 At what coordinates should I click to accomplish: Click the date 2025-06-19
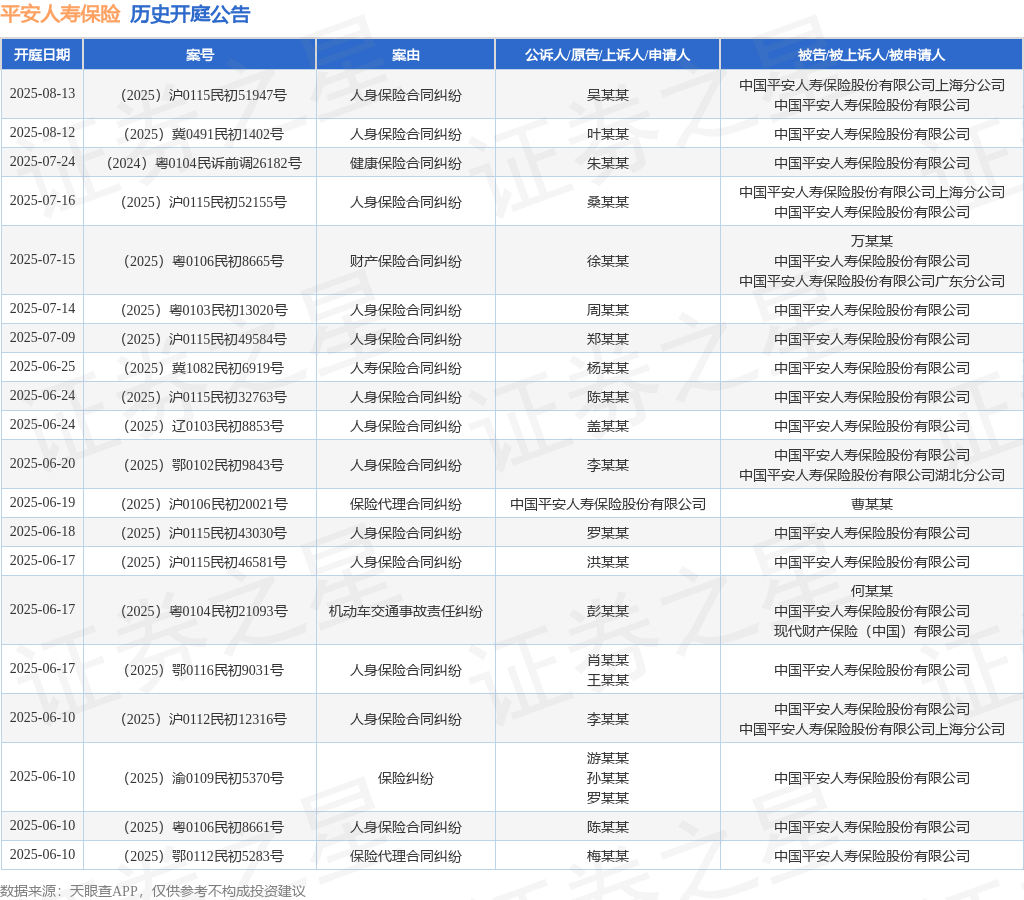tap(42, 503)
